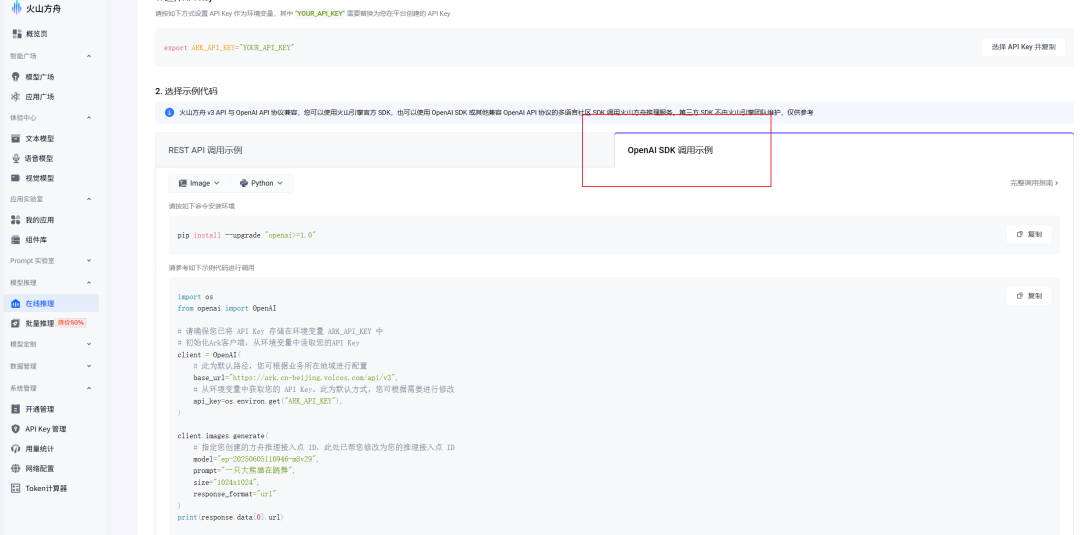Click the 2. 选择示例代码 heading

tap(187, 91)
